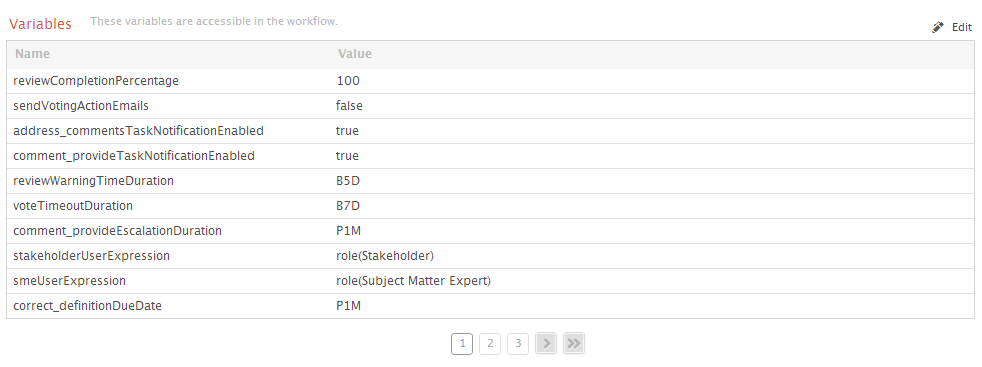
Task: Switch to page 2
Action: point(490,343)
